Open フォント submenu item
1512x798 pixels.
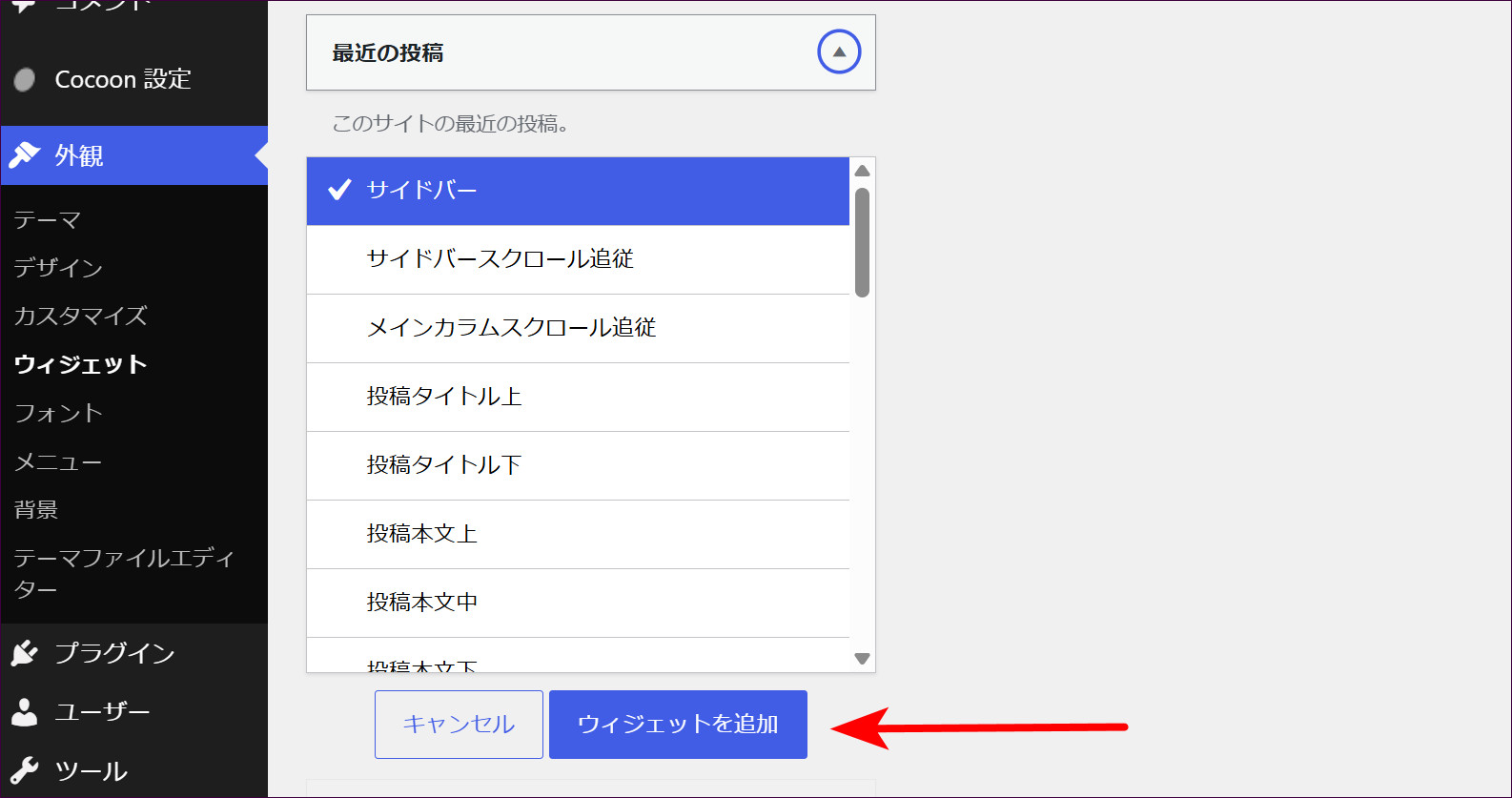click(58, 413)
